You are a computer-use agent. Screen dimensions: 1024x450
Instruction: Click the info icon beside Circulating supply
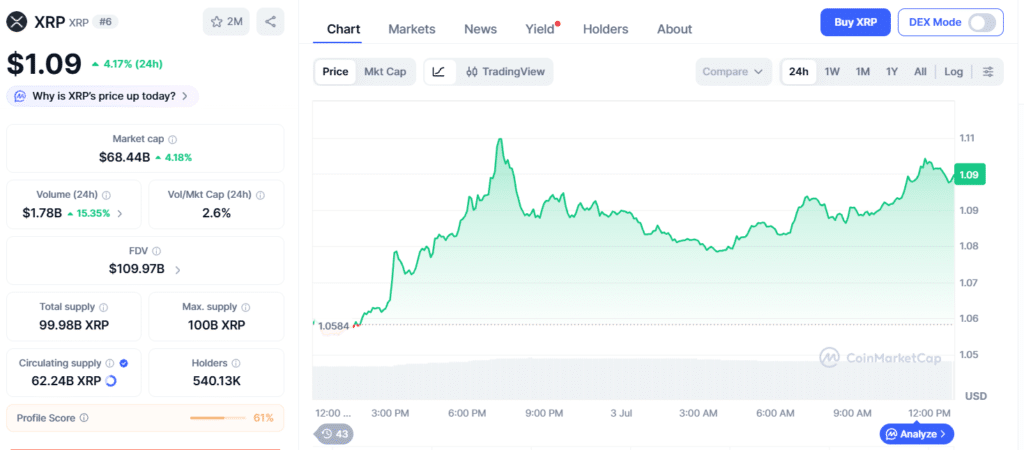point(110,363)
